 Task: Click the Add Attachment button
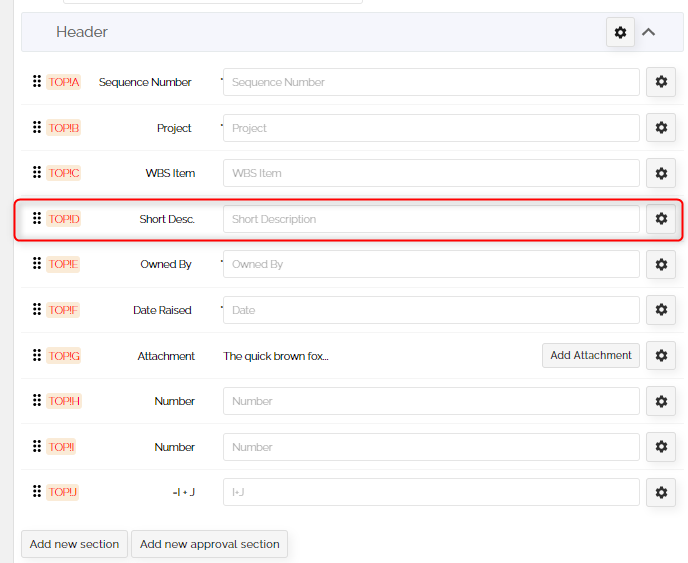[590, 355]
